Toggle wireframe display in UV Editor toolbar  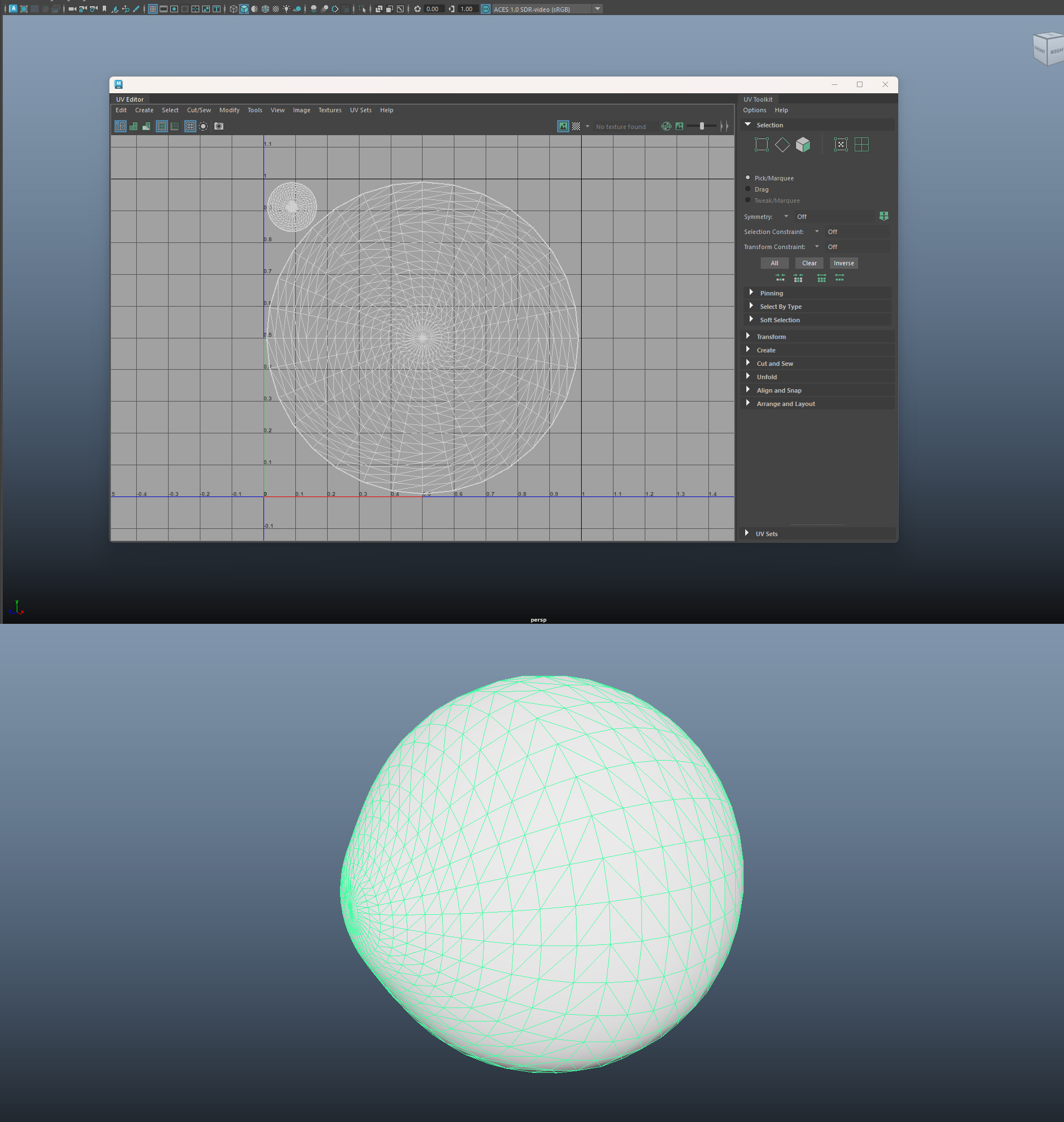(120, 126)
